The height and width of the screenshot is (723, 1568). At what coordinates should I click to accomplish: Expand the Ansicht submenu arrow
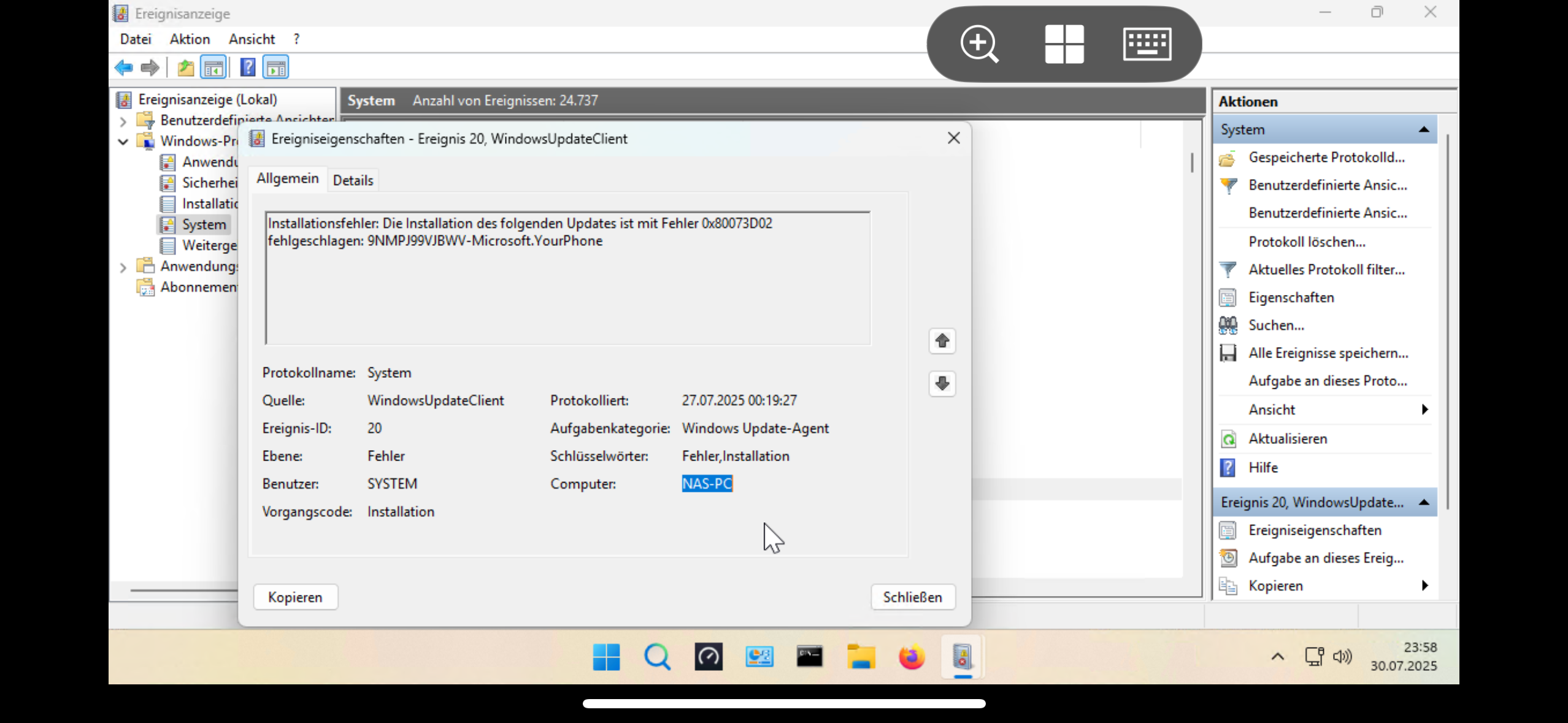[1424, 410]
